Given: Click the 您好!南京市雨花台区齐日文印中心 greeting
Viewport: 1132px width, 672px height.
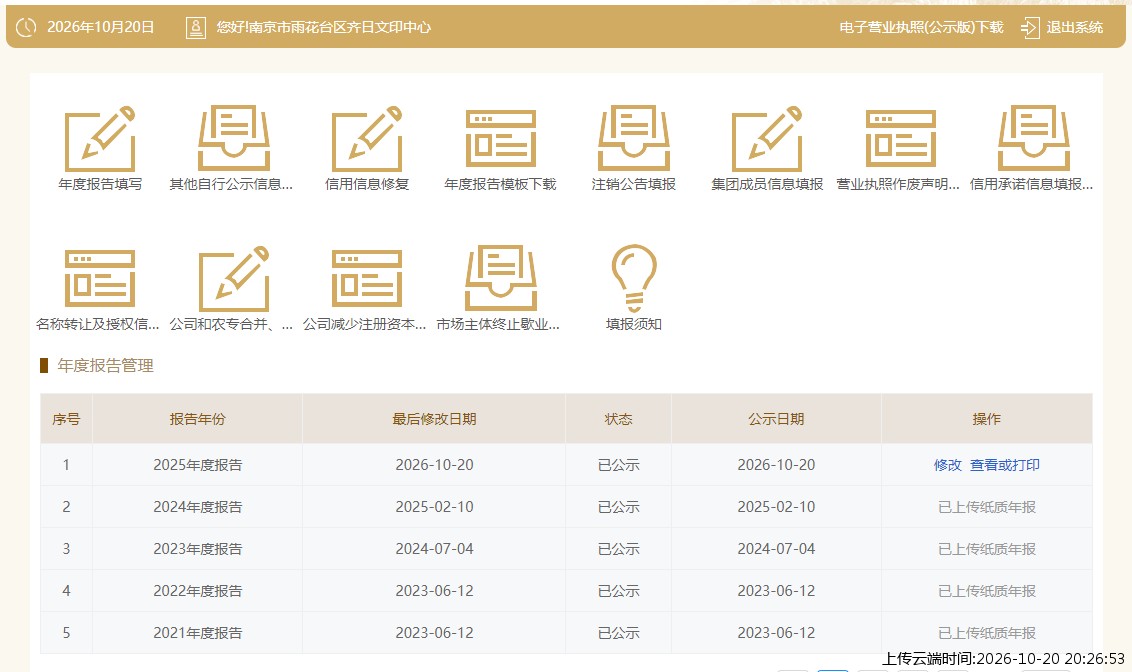Looking at the screenshot, I should (x=323, y=27).
